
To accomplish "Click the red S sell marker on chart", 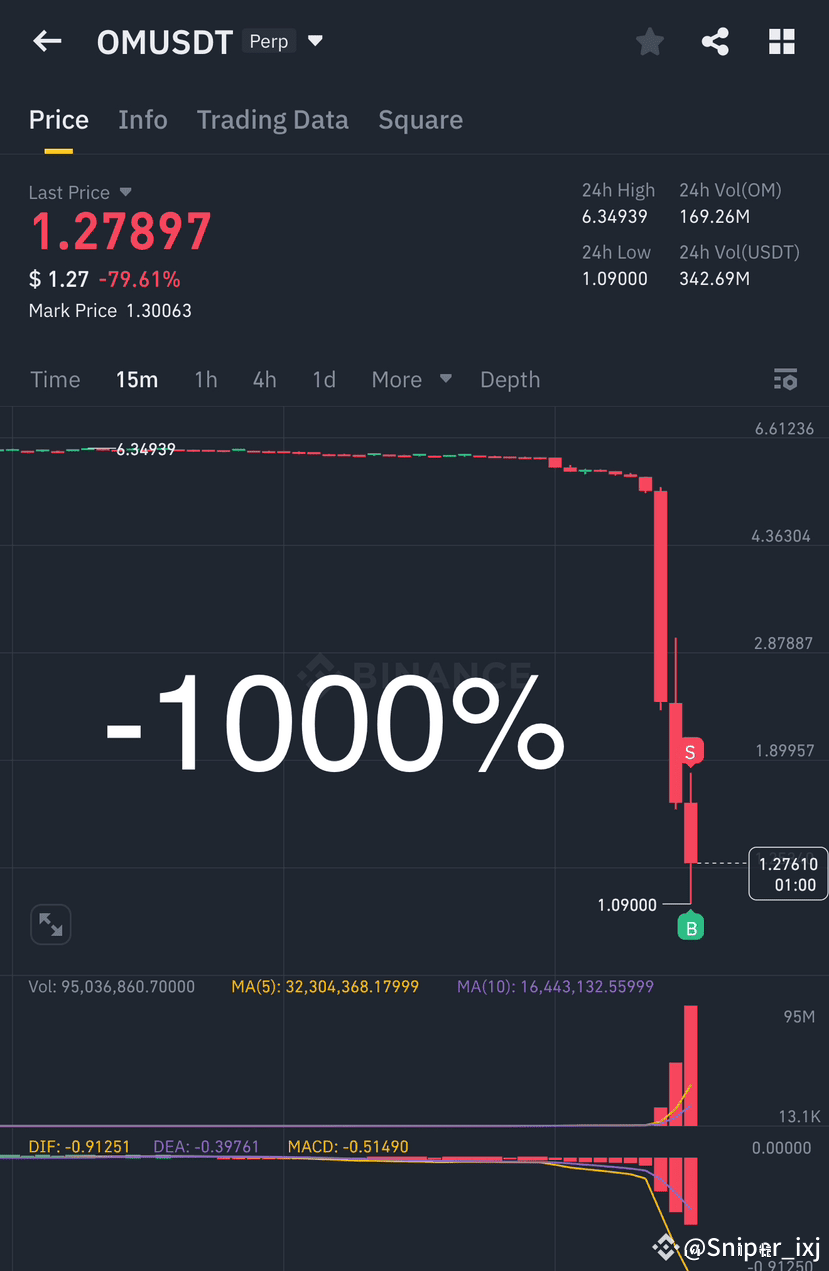I will [690, 750].
